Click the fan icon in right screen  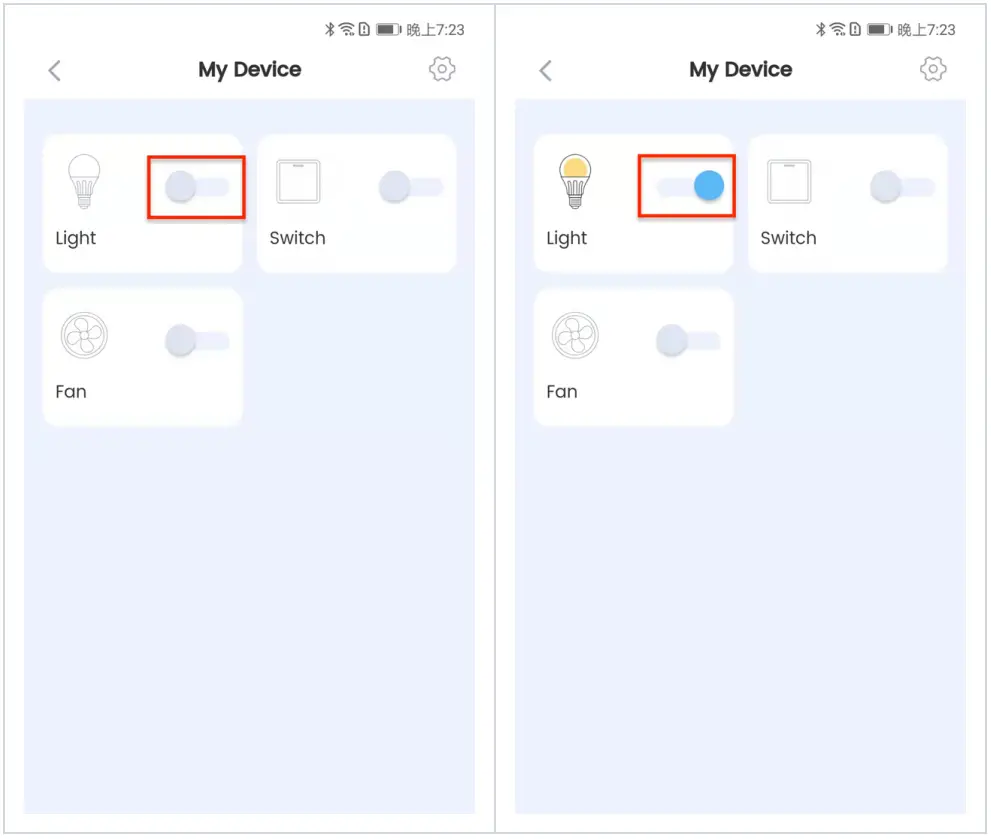click(575, 335)
